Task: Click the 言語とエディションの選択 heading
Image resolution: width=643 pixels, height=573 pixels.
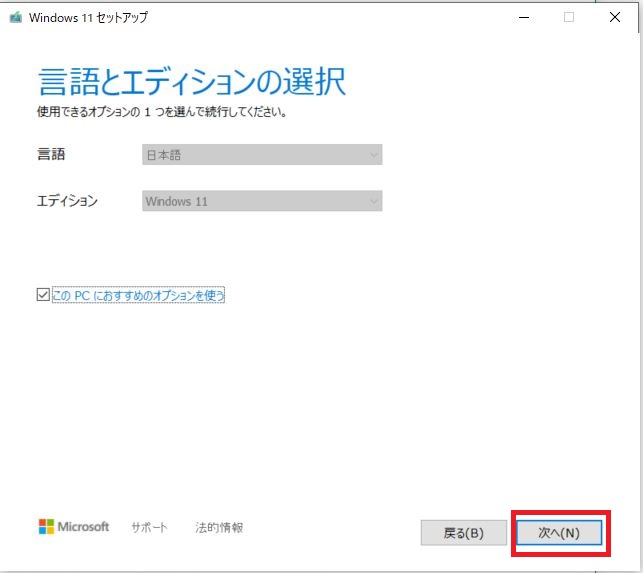Action: 191,82
